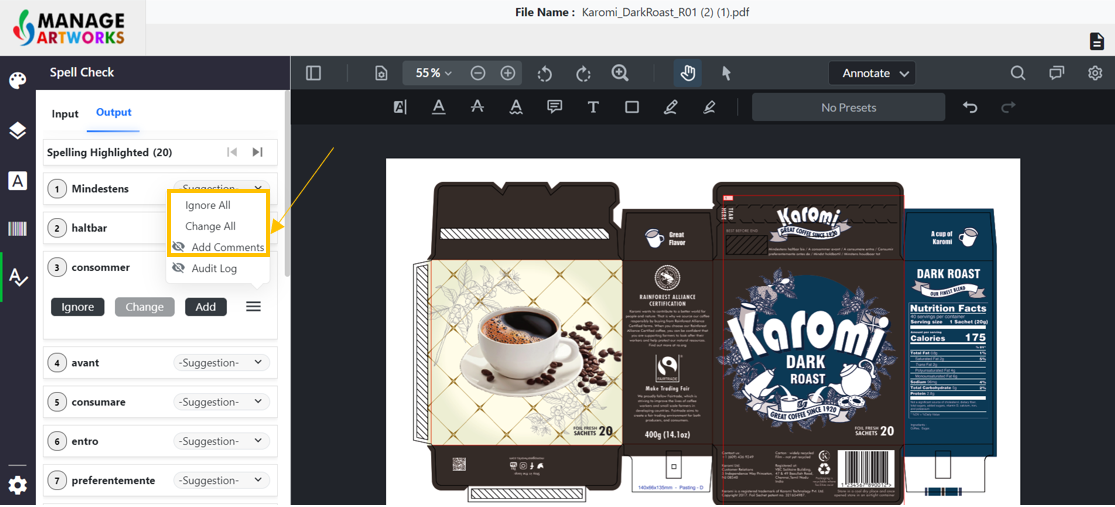Click the Ignore button for consommer

[78, 307]
